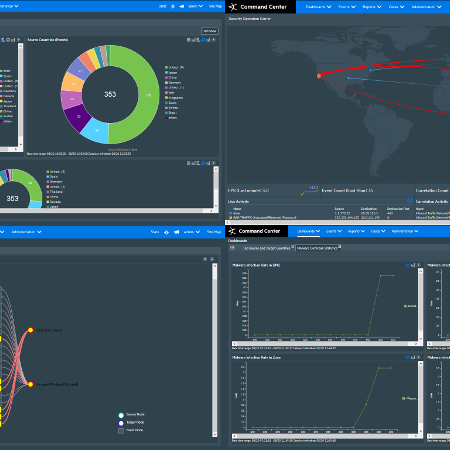Select donut chart type in Source Countries panel
The image size is (450, 450).
203,40
